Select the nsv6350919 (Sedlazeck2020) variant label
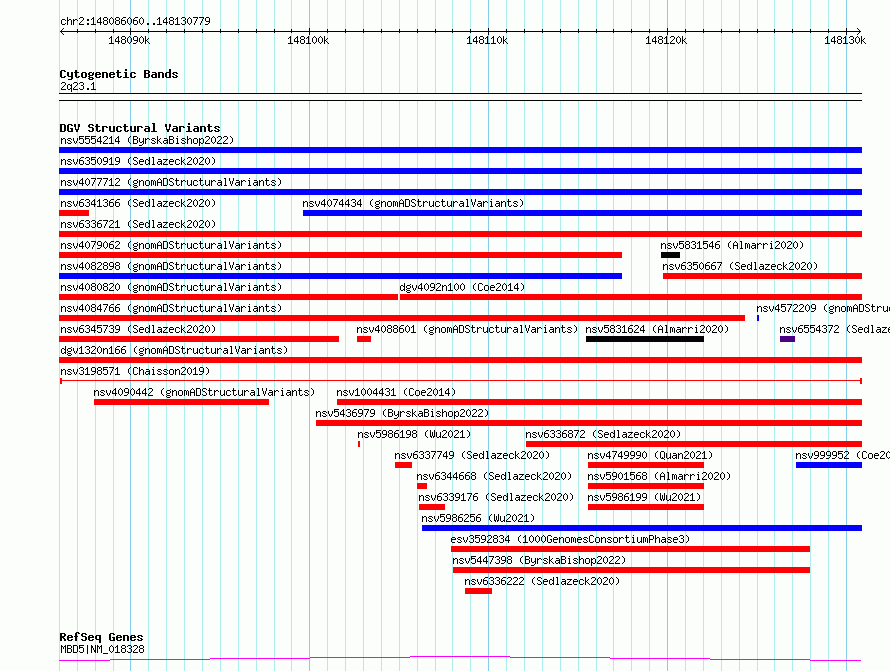The width and height of the screenshot is (890, 671). click(x=138, y=161)
